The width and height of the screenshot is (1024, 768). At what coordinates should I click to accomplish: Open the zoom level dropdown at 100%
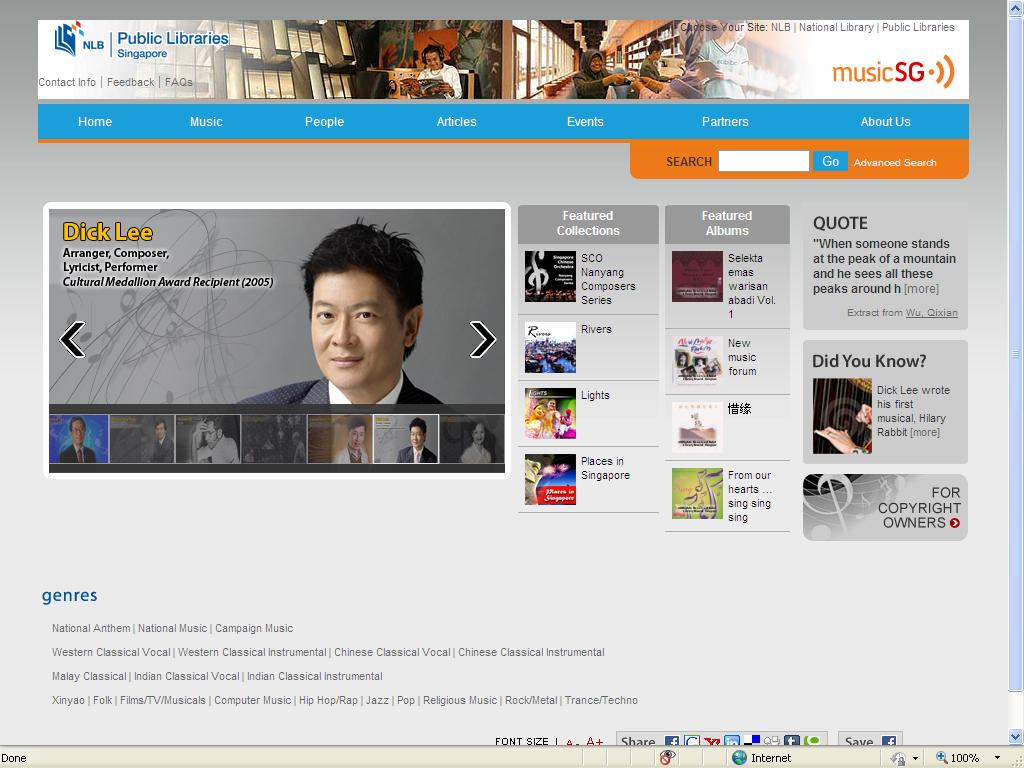(997, 758)
